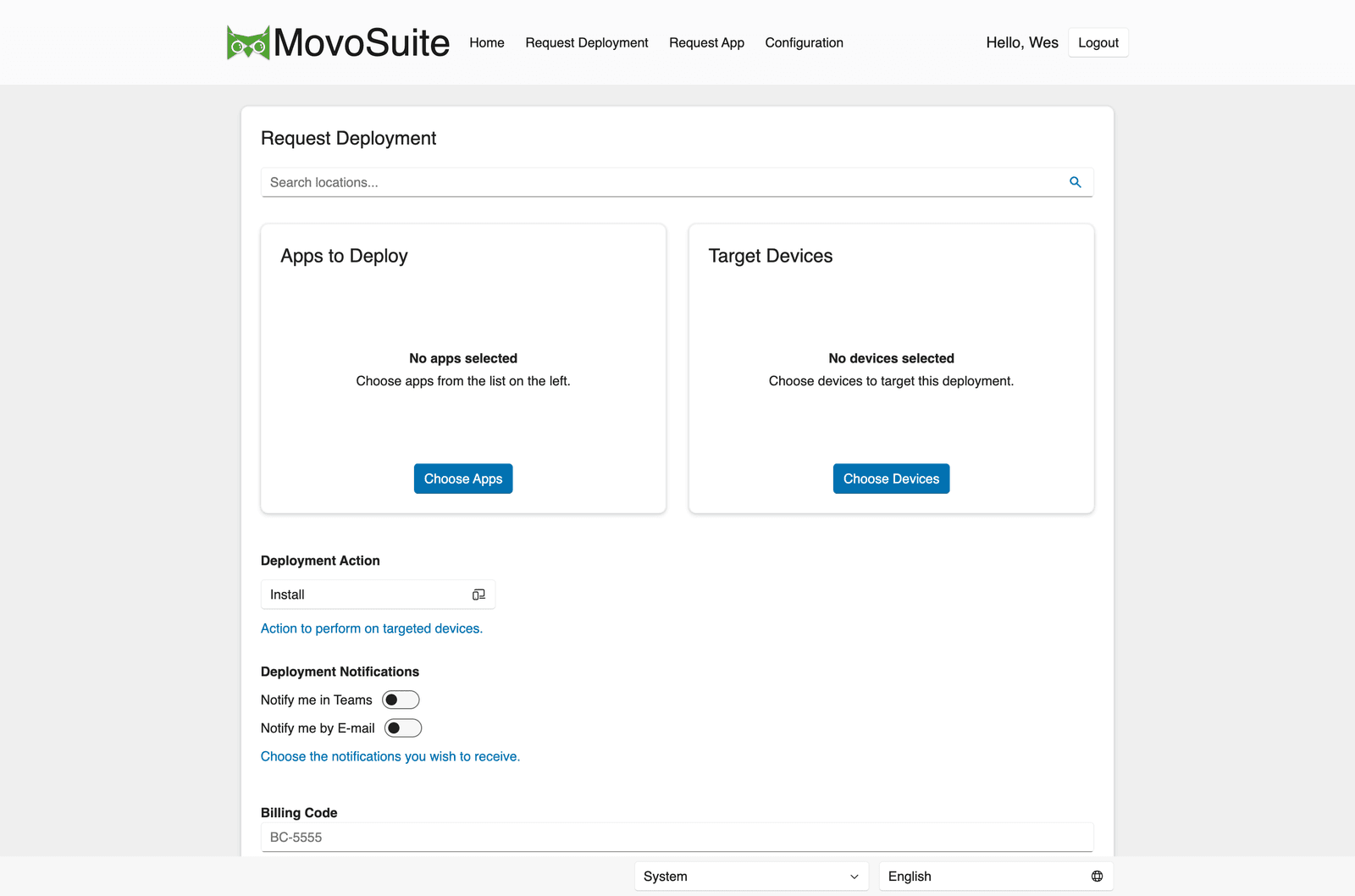1355x896 pixels.
Task: Click "Choose devices to target this deployment."
Action: (x=891, y=381)
